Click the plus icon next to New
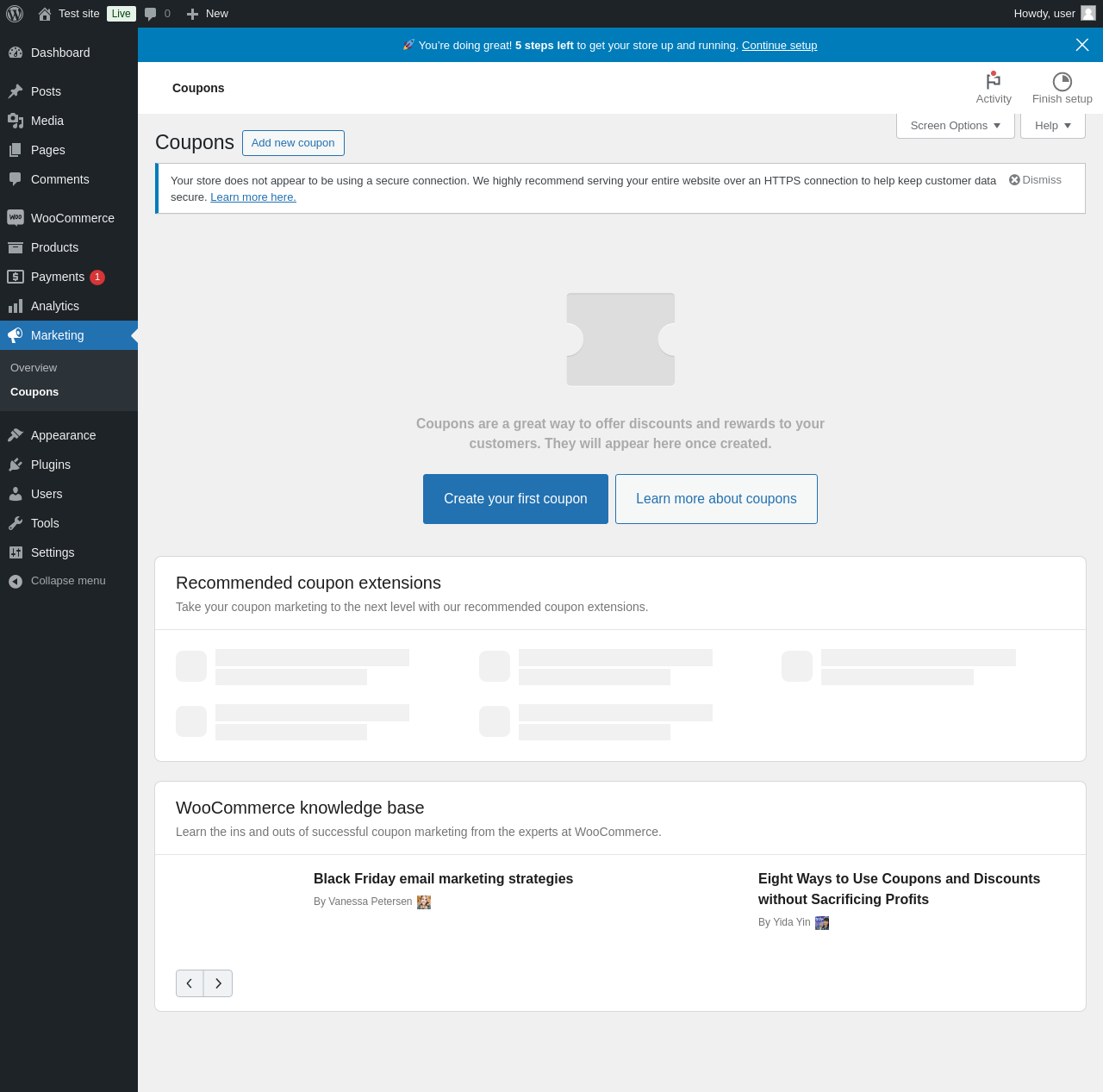1103x1092 pixels. coord(192,14)
